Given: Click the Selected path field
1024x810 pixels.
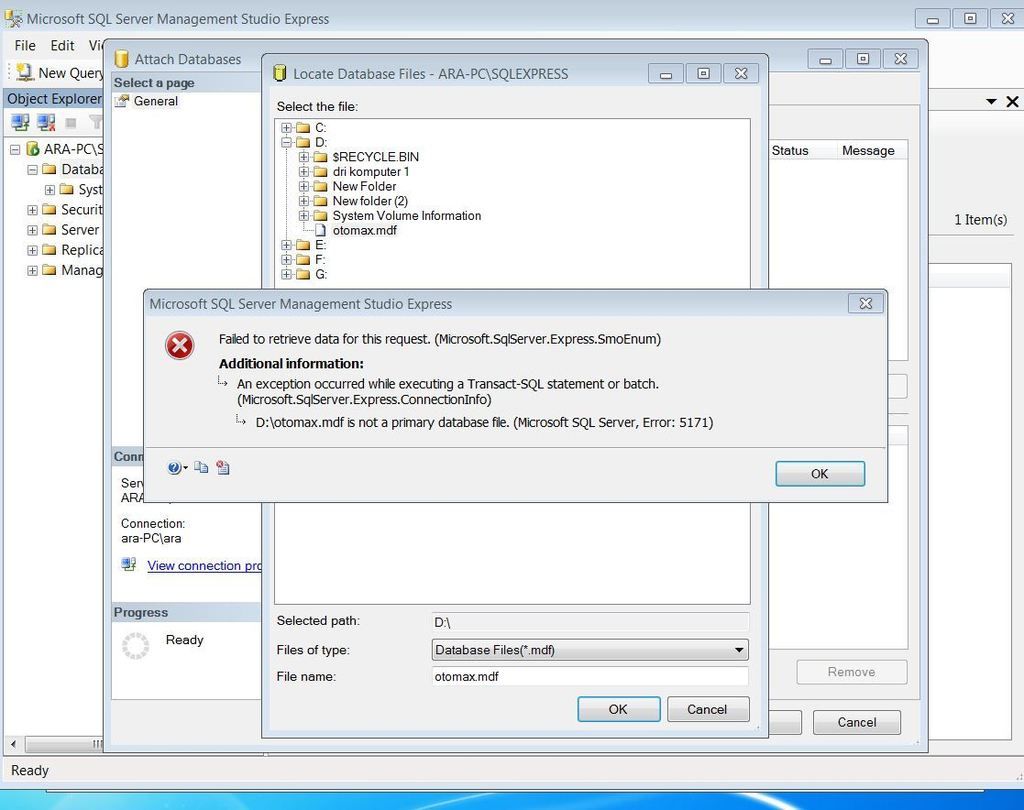Looking at the screenshot, I should coord(590,622).
